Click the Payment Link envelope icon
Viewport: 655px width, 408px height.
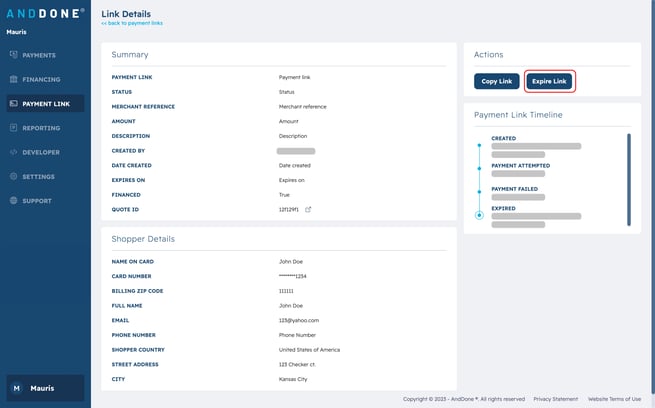[x=13, y=103]
